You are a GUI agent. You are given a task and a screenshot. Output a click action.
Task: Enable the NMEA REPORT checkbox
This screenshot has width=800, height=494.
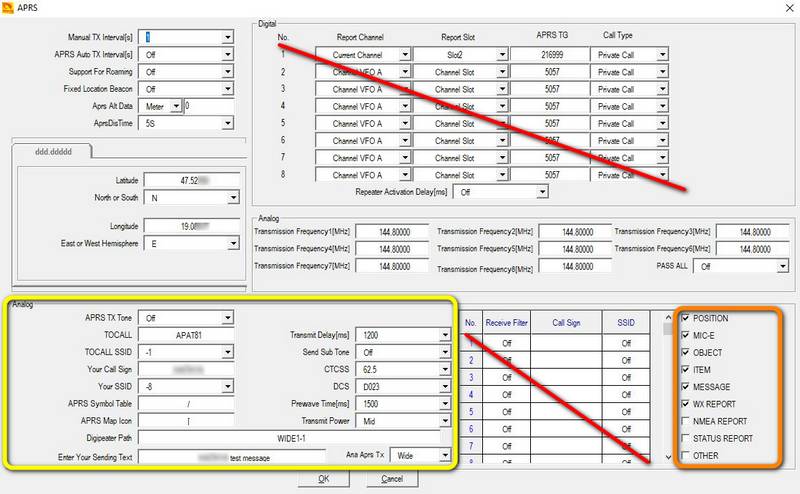(x=685, y=421)
